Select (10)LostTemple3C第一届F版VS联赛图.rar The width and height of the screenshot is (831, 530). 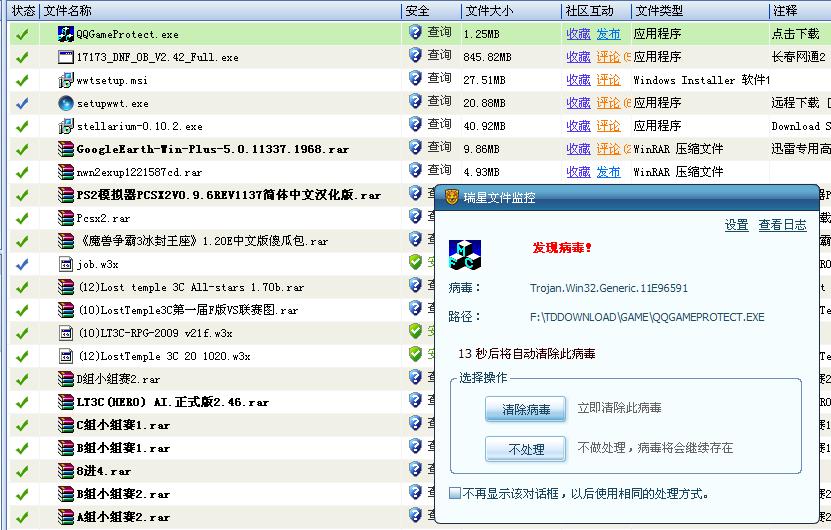tap(188, 310)
